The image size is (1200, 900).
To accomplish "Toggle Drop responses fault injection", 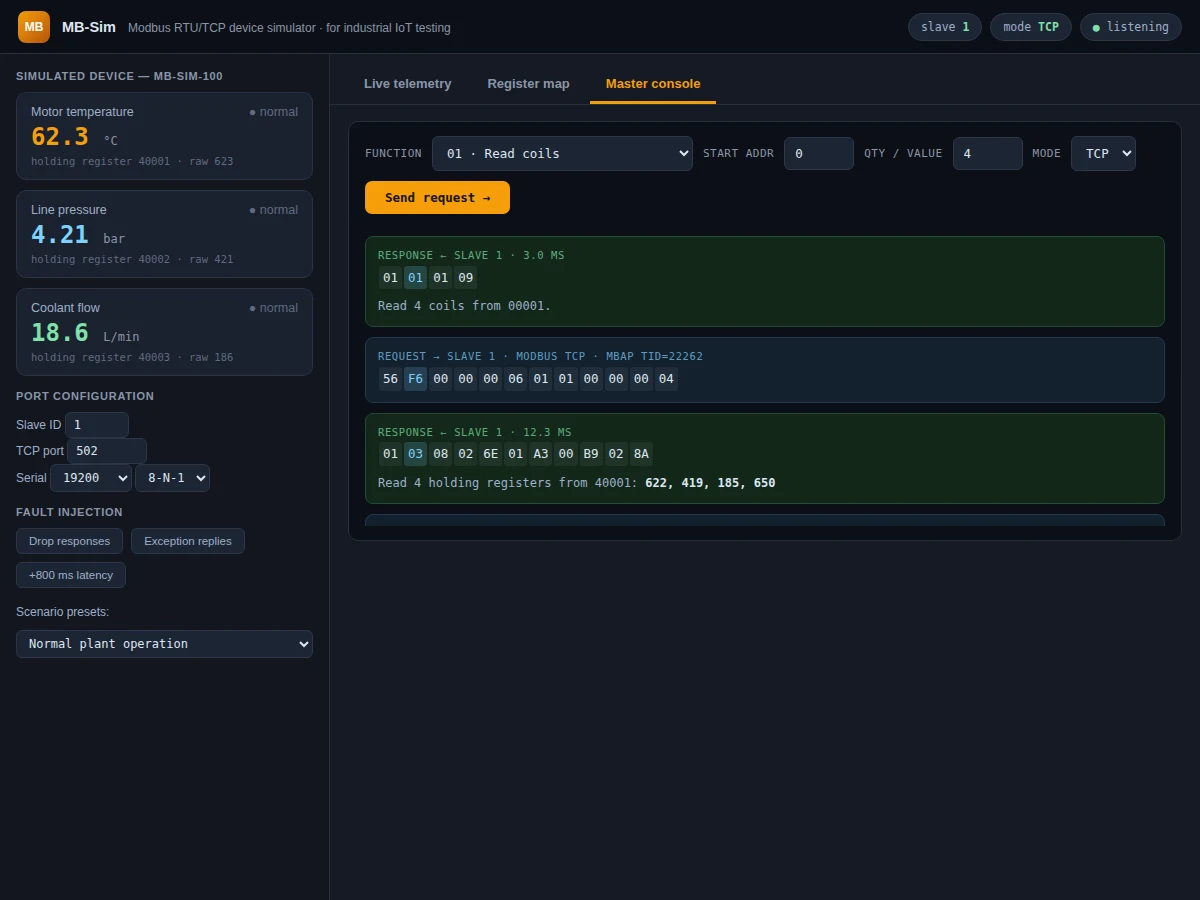I will [x=69, y=541].
